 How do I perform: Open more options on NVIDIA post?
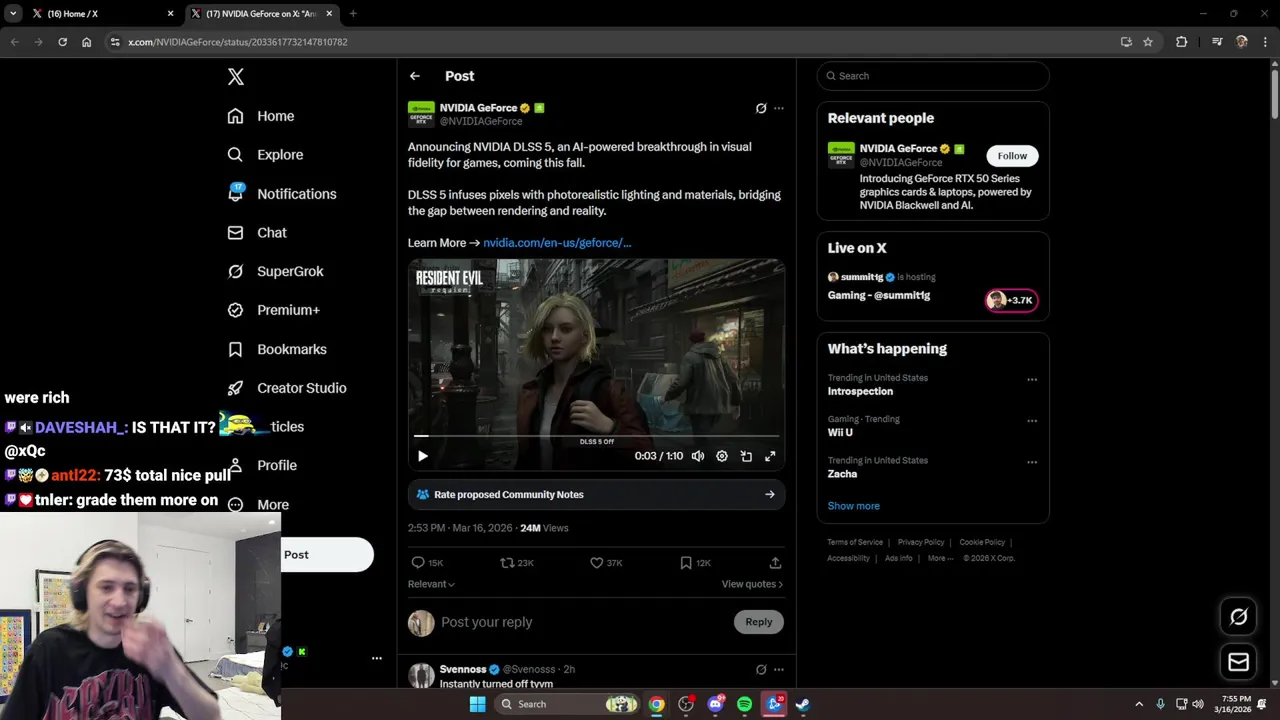(x=779, y=108)
